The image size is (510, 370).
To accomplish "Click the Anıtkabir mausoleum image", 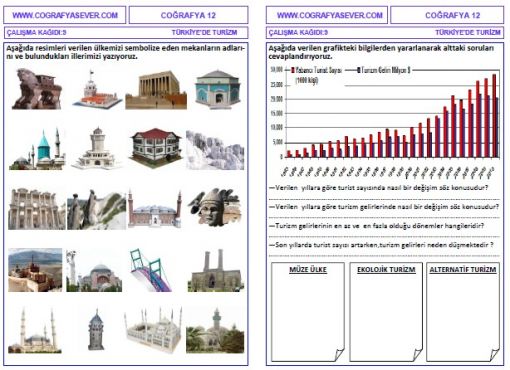I will tap(156, 89).
